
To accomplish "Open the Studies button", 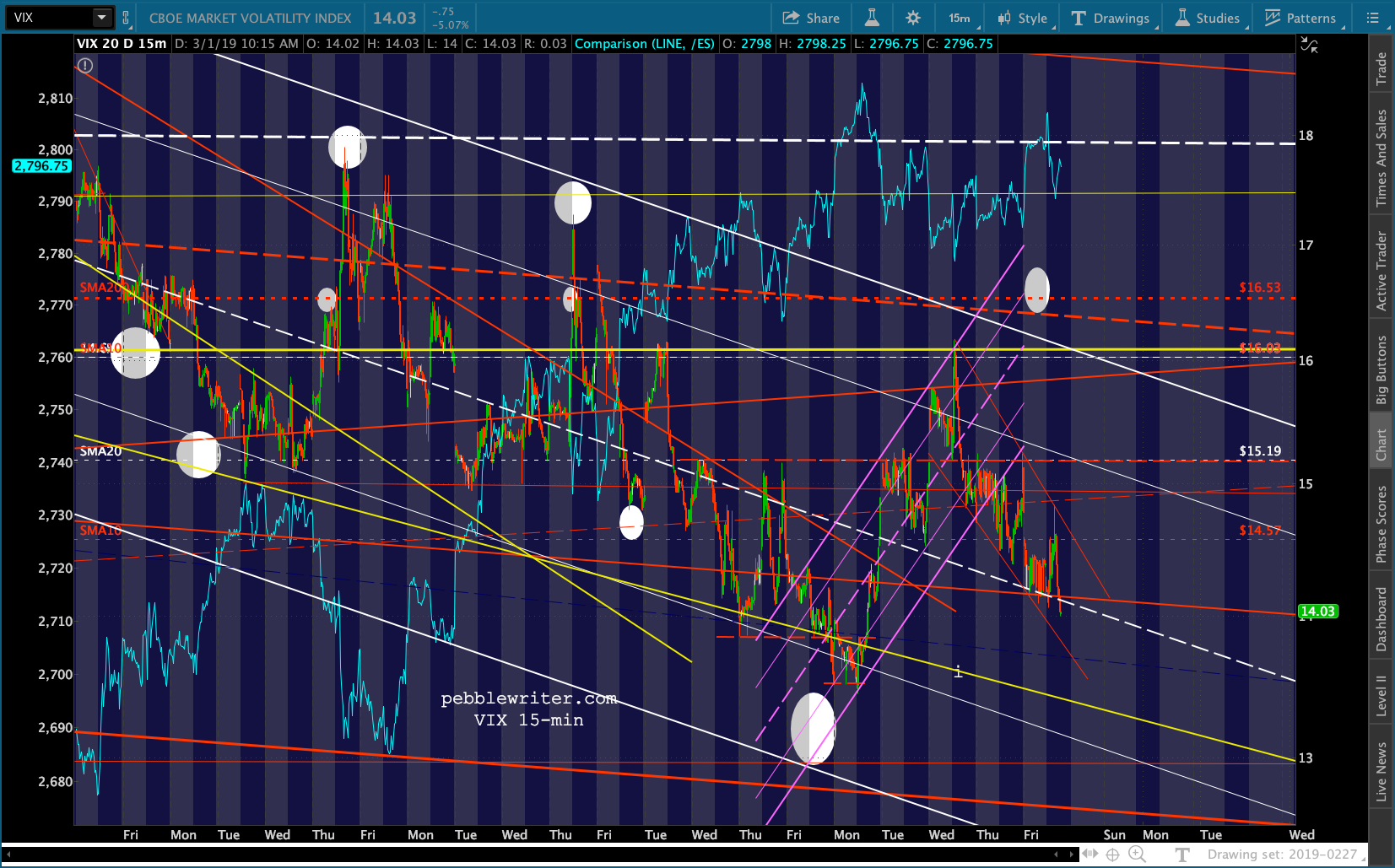I will 1208,18.
